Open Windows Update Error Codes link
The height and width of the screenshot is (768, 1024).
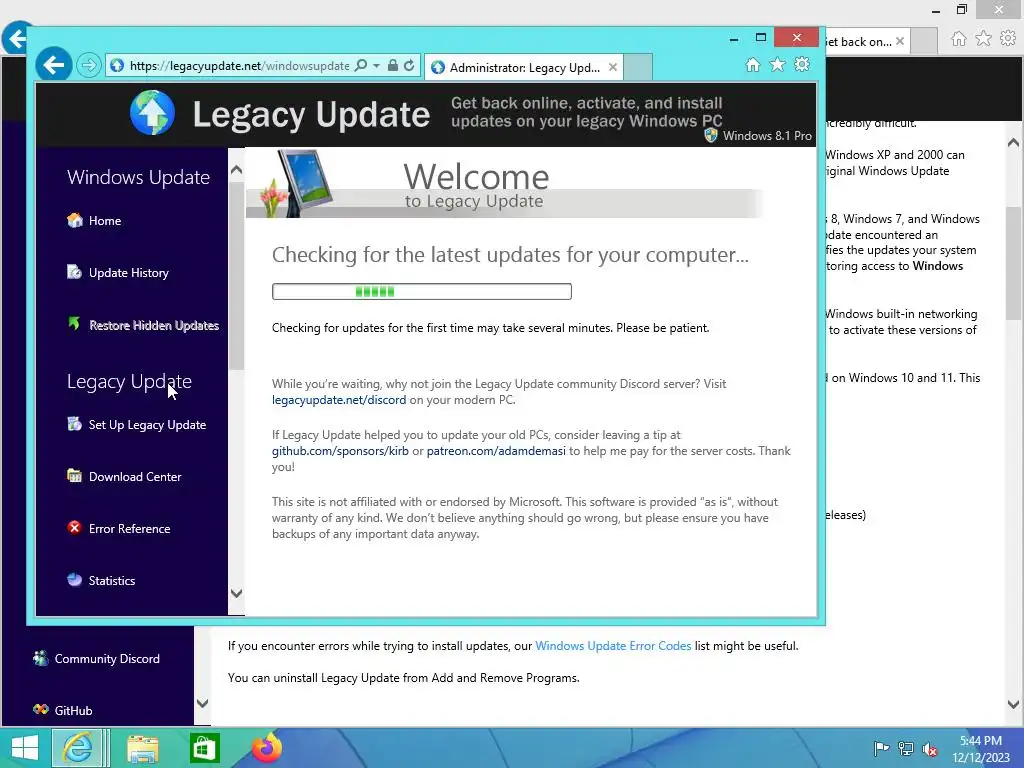(x=613, y=646)
